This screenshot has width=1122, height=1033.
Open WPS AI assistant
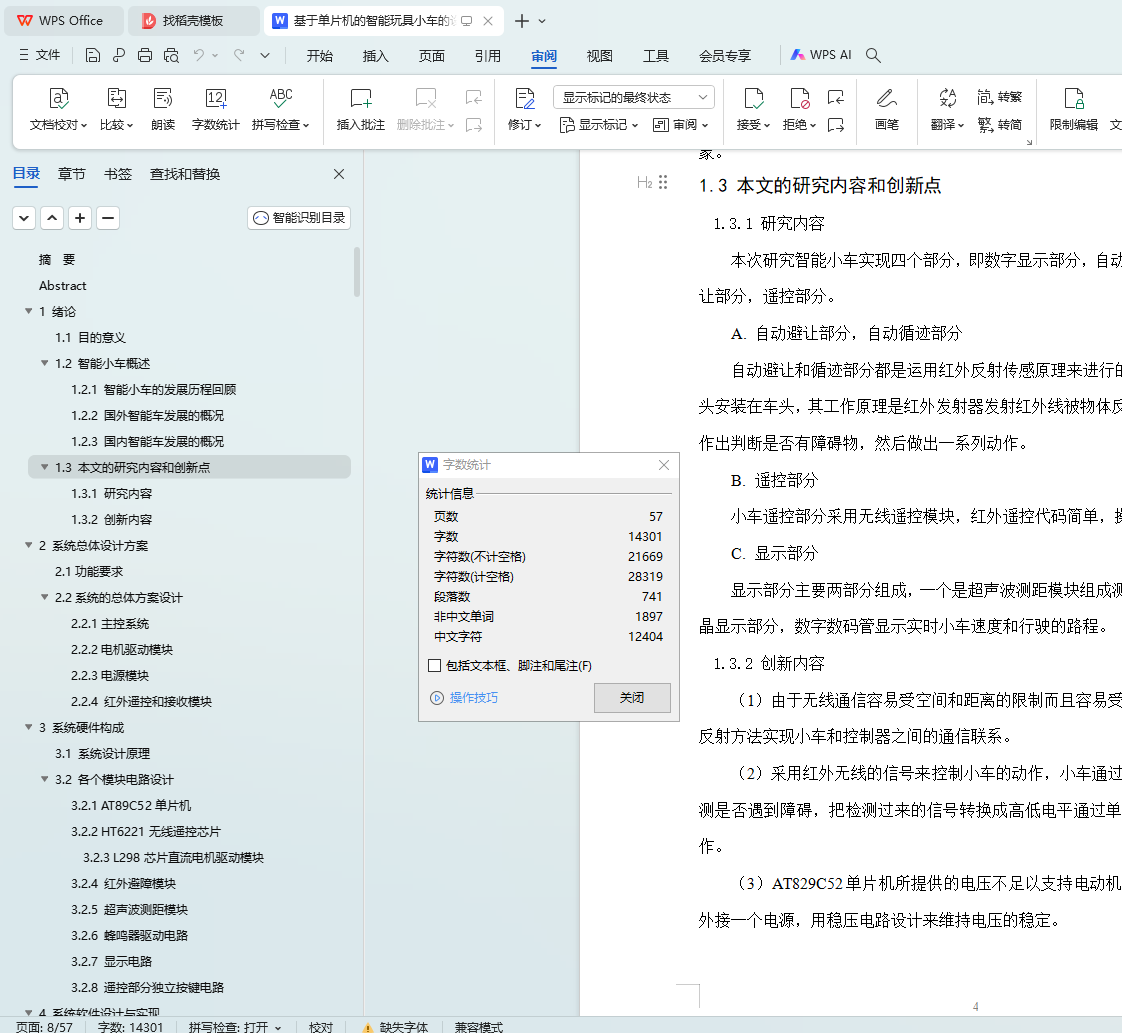[821, 55]
